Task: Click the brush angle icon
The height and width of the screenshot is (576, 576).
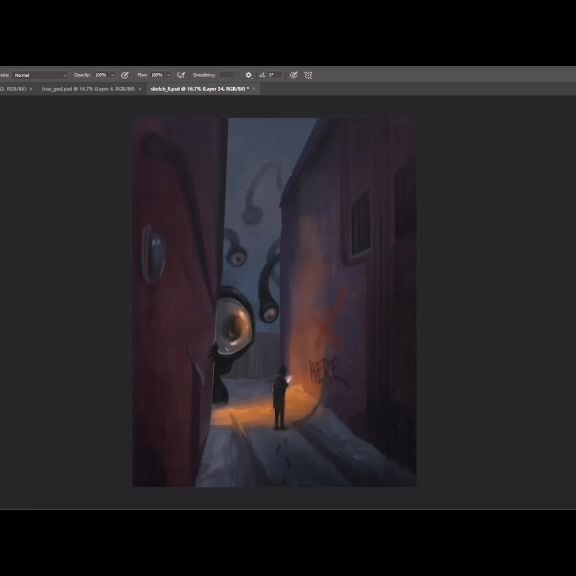Action: (262, 75)
